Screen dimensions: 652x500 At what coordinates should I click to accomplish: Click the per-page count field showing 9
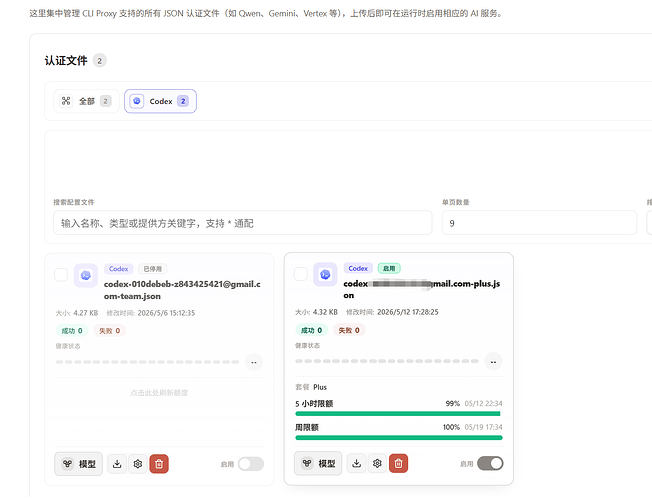(x=539, y=223)
